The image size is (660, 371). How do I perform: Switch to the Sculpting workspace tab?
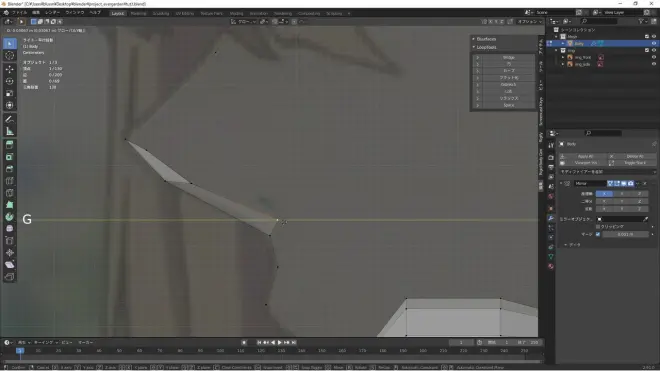click(161, 13)
